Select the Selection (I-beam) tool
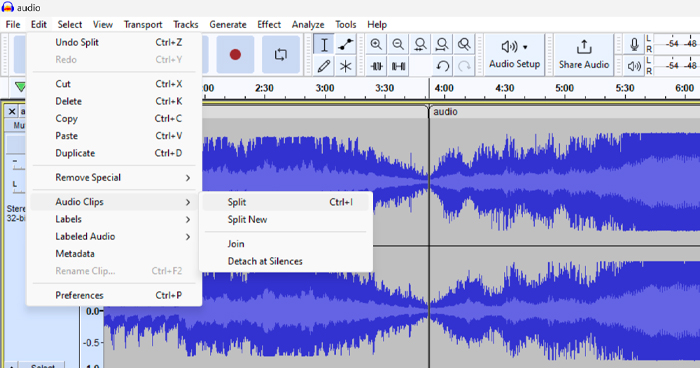 (x=324, y=45)
